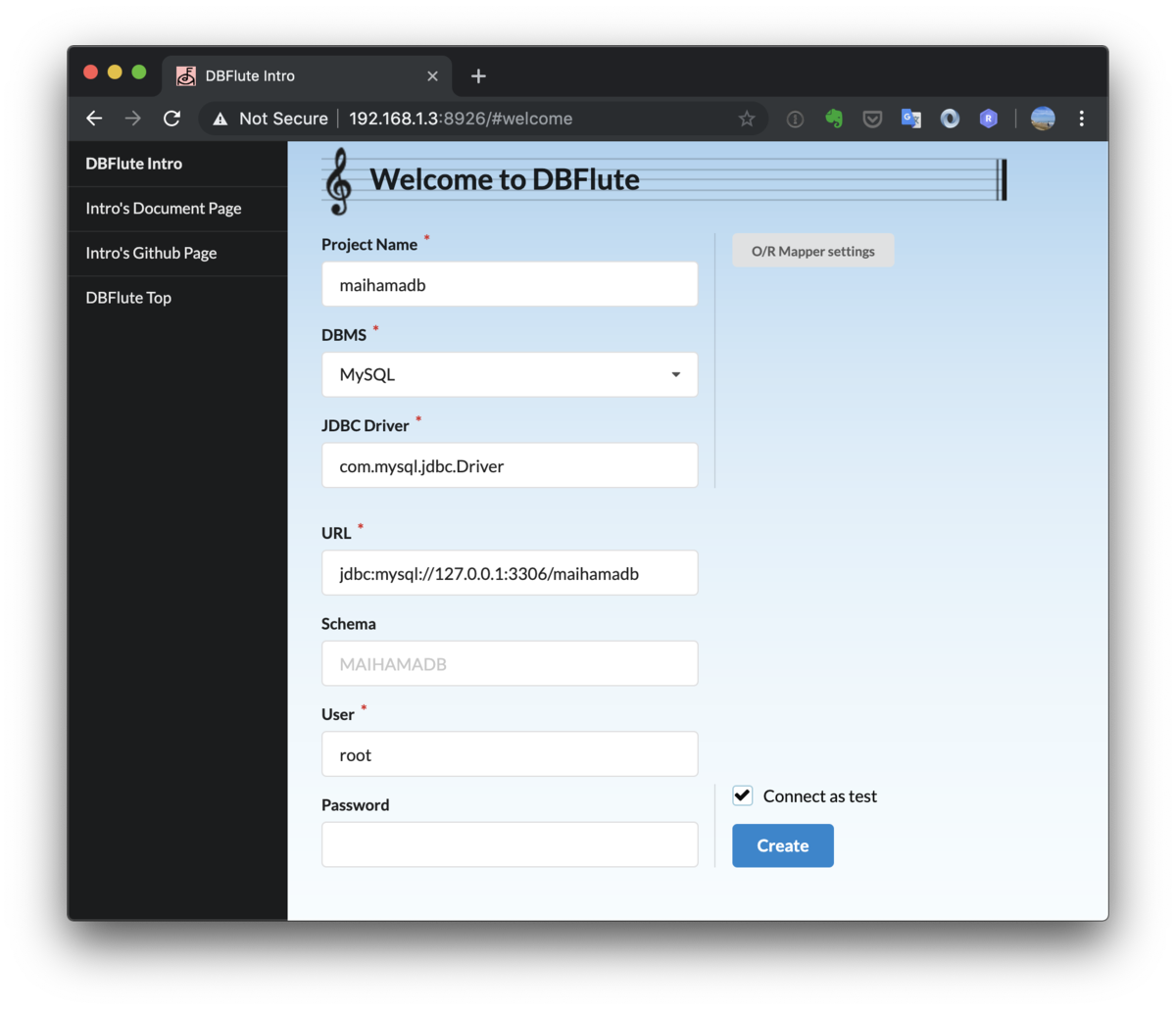Click the Not Secure warning icon

(x=220, y=119)
